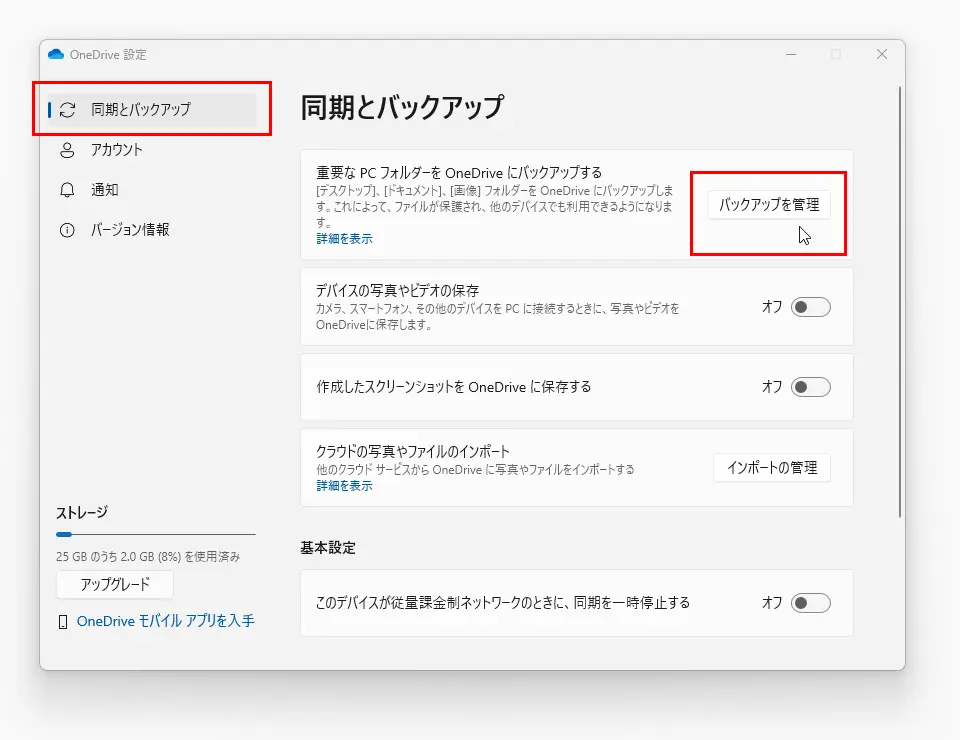Image resolution: width=960 pixels, height=740 pixels.
Task: Click the バージョン情報 info icon
Action: 68,230
